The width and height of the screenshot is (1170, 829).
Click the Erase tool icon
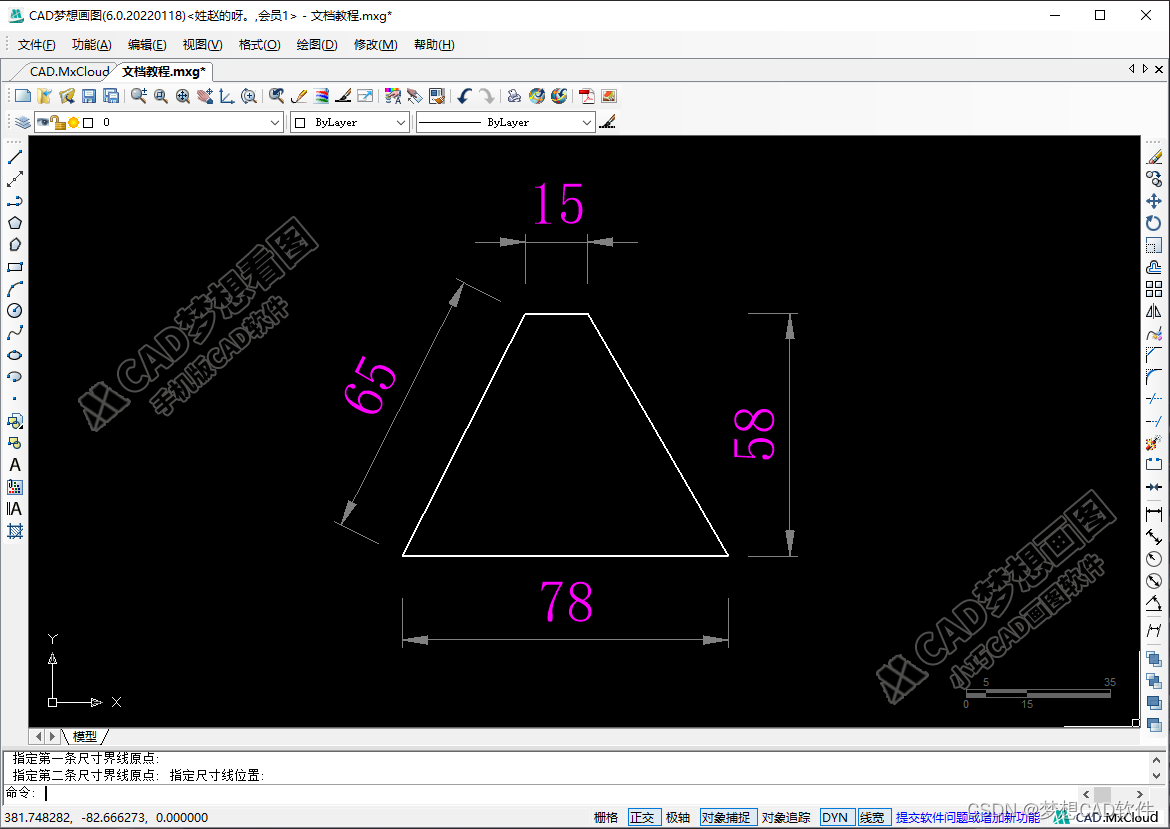coord(1154,157)
